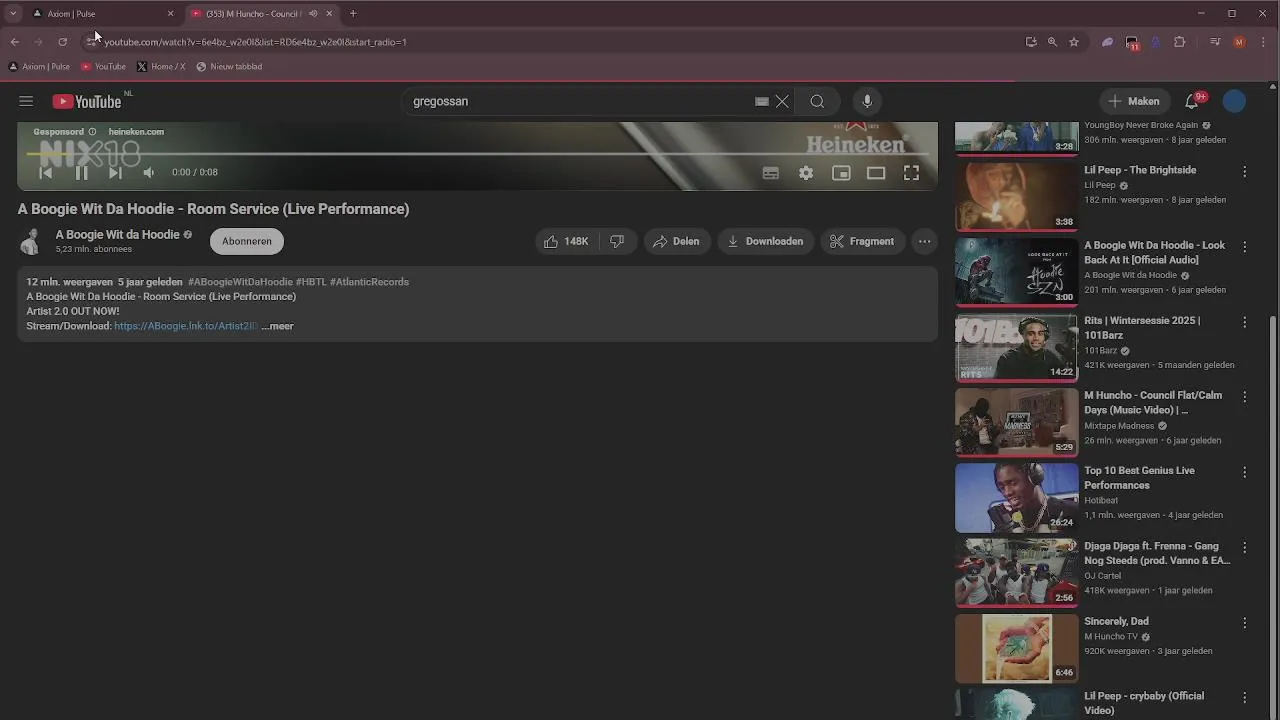
Task: Pause the video player
Action: pos(81,172)
